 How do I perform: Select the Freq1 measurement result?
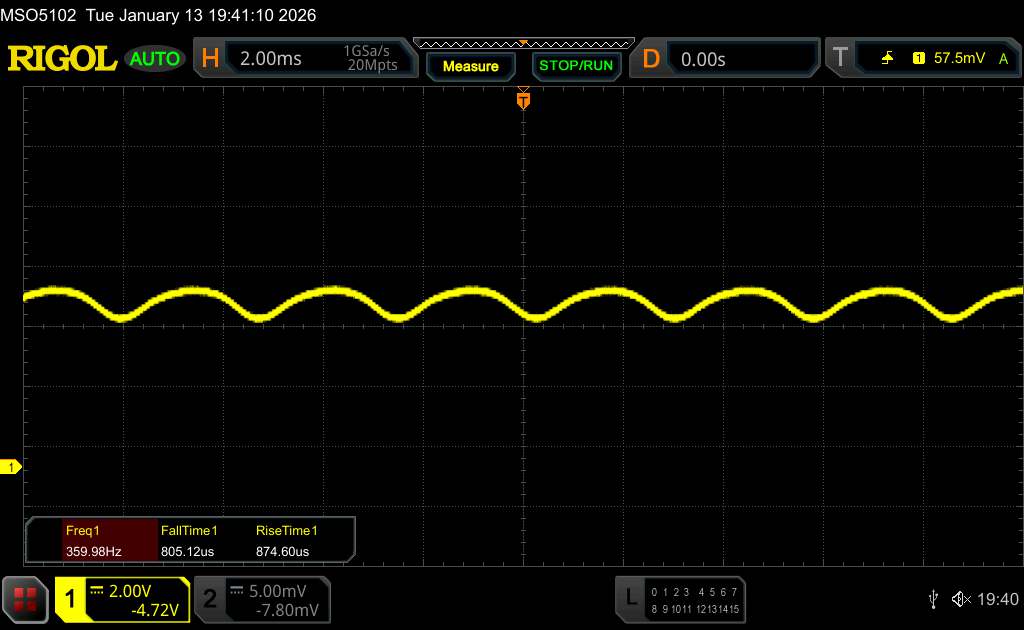coord(92,540)
